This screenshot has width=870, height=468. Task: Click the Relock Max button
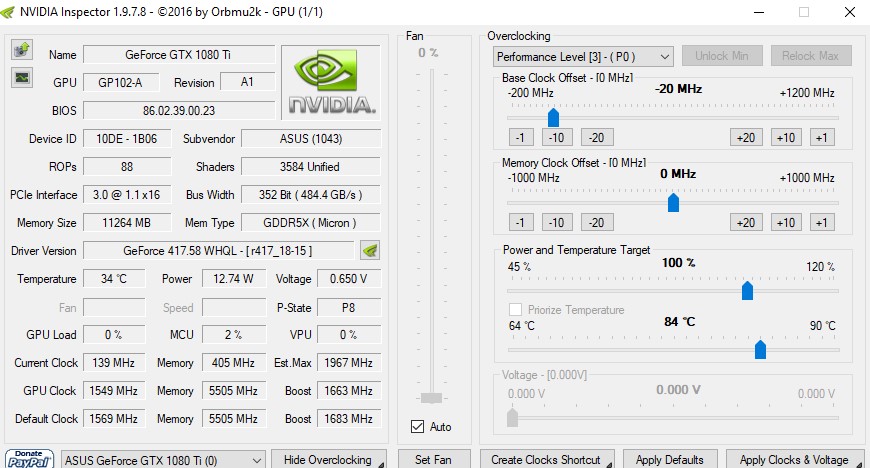811,56
